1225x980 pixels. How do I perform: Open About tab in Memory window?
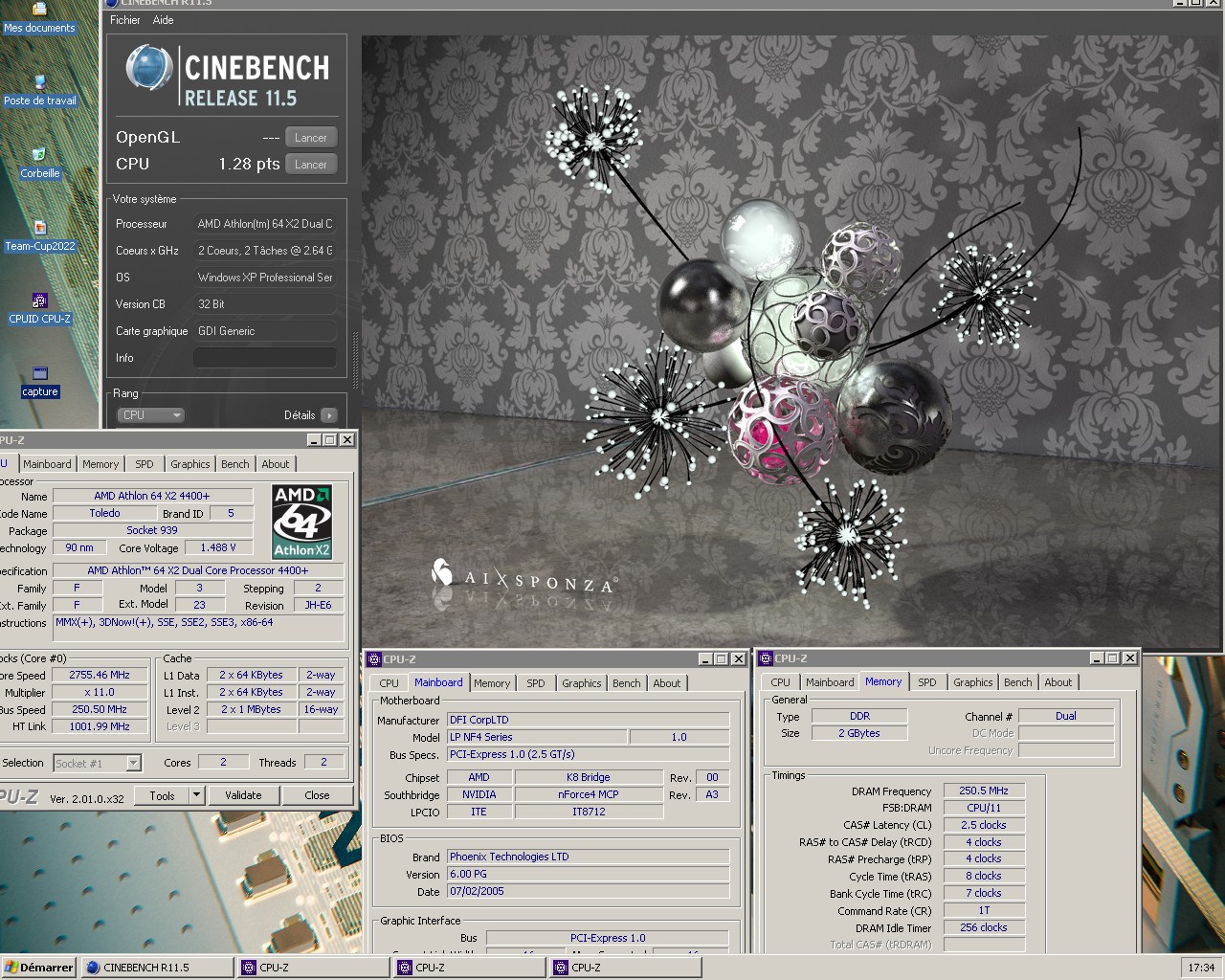point(1058,682)
